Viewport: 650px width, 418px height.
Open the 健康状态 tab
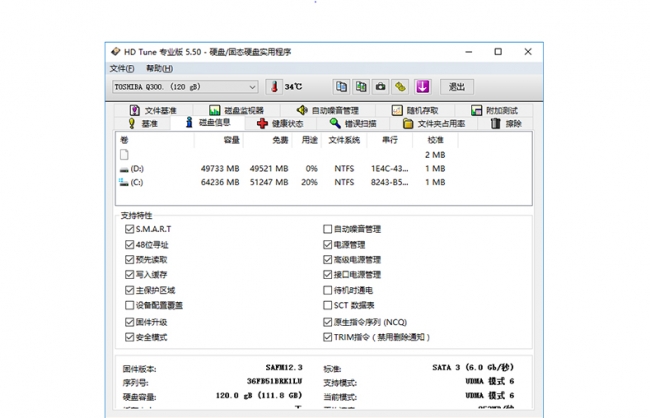click(280, 124)
